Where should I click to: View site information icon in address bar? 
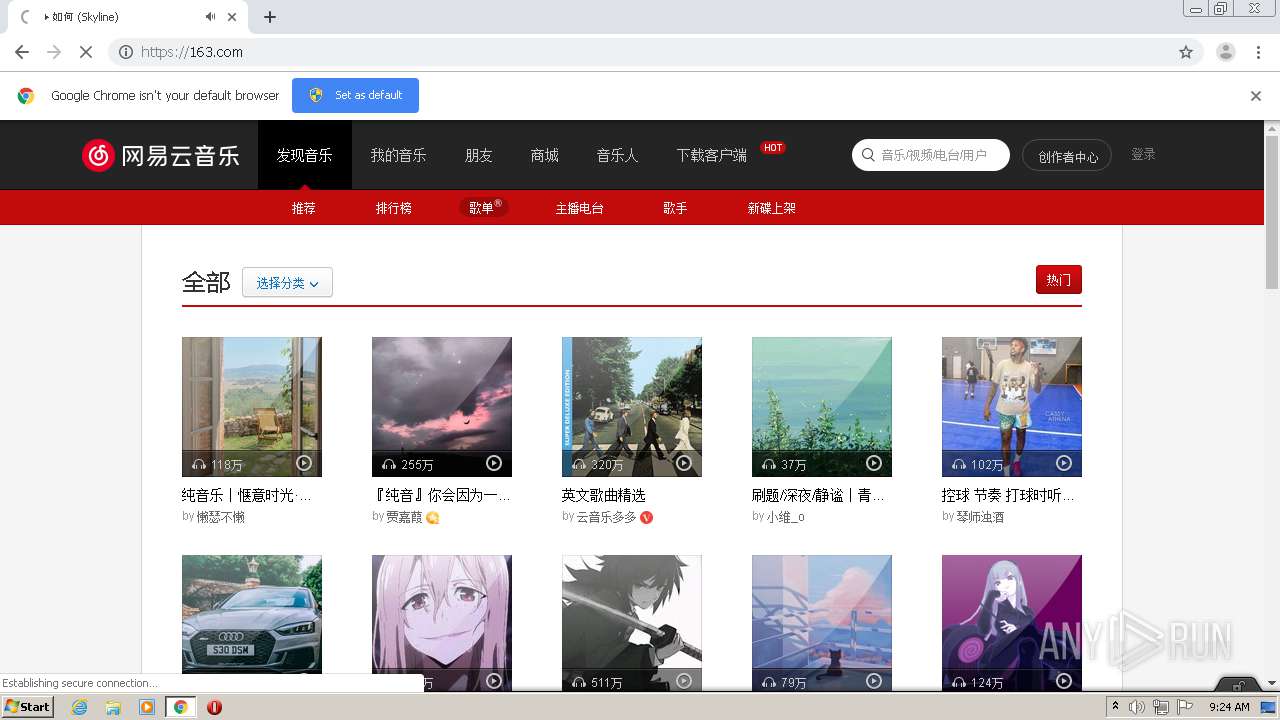tap(126, 52)
